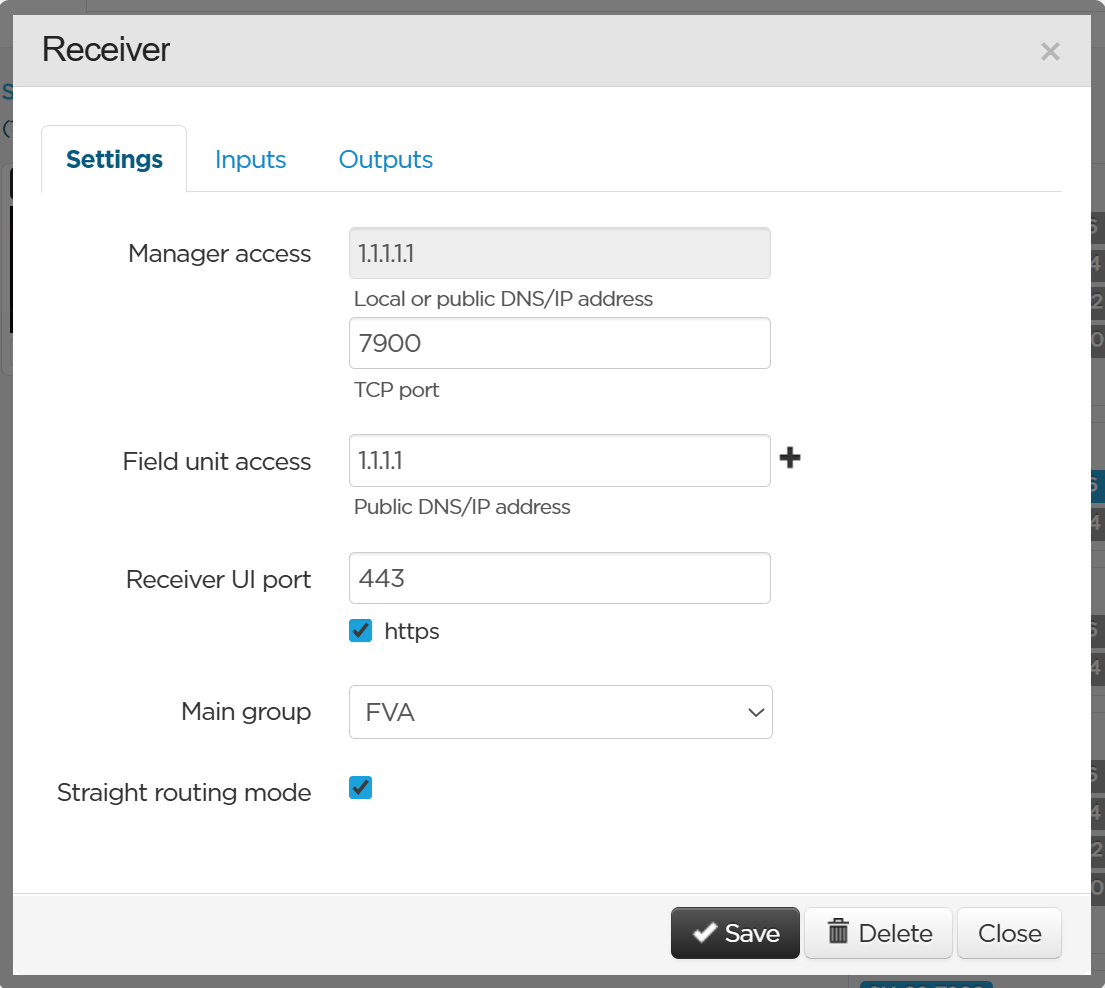Click the greyed-out Manager access address field

click(x=559, y=254)
